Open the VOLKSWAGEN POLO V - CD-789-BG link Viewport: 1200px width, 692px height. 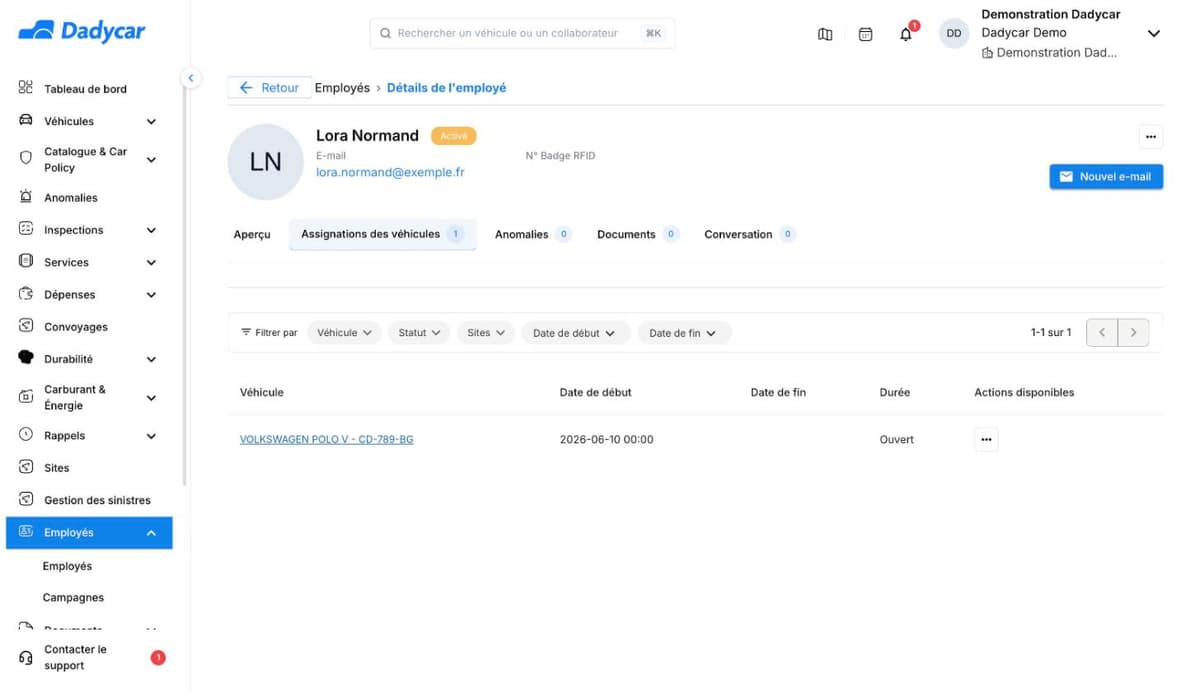tap(326, 440)
